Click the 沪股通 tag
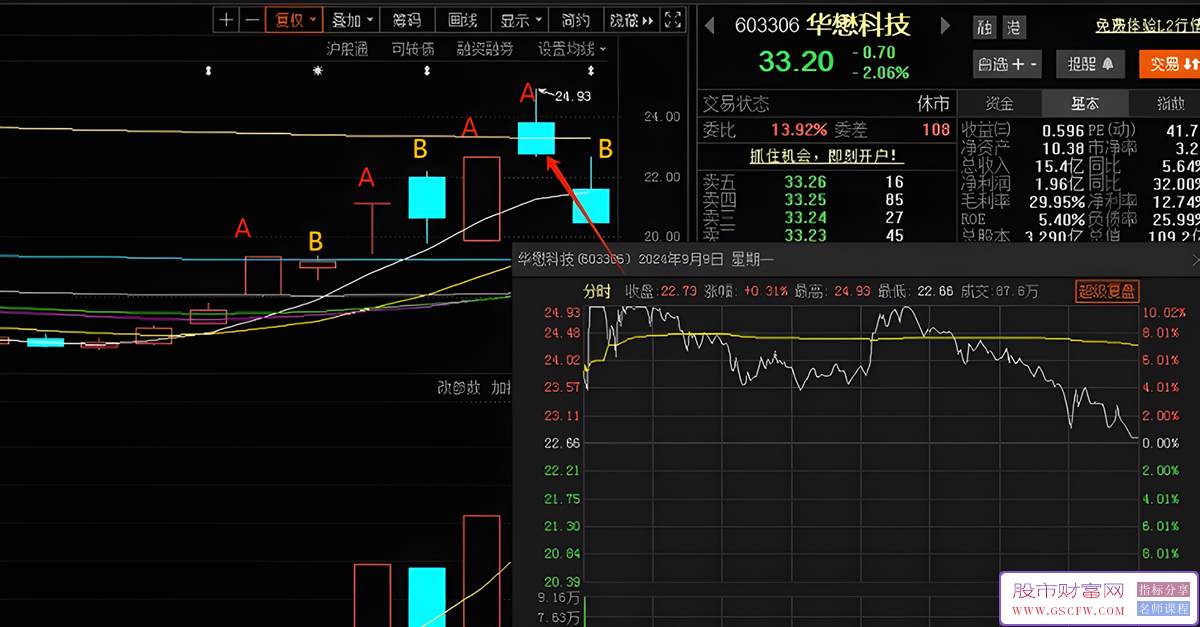Screen dimensions: 1200x627 tap(347, 49)
